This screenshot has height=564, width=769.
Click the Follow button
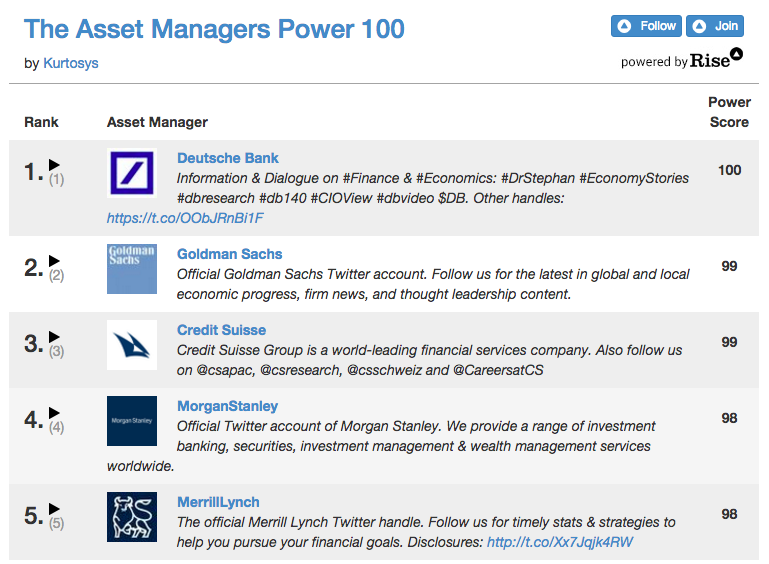coord(646,26)
